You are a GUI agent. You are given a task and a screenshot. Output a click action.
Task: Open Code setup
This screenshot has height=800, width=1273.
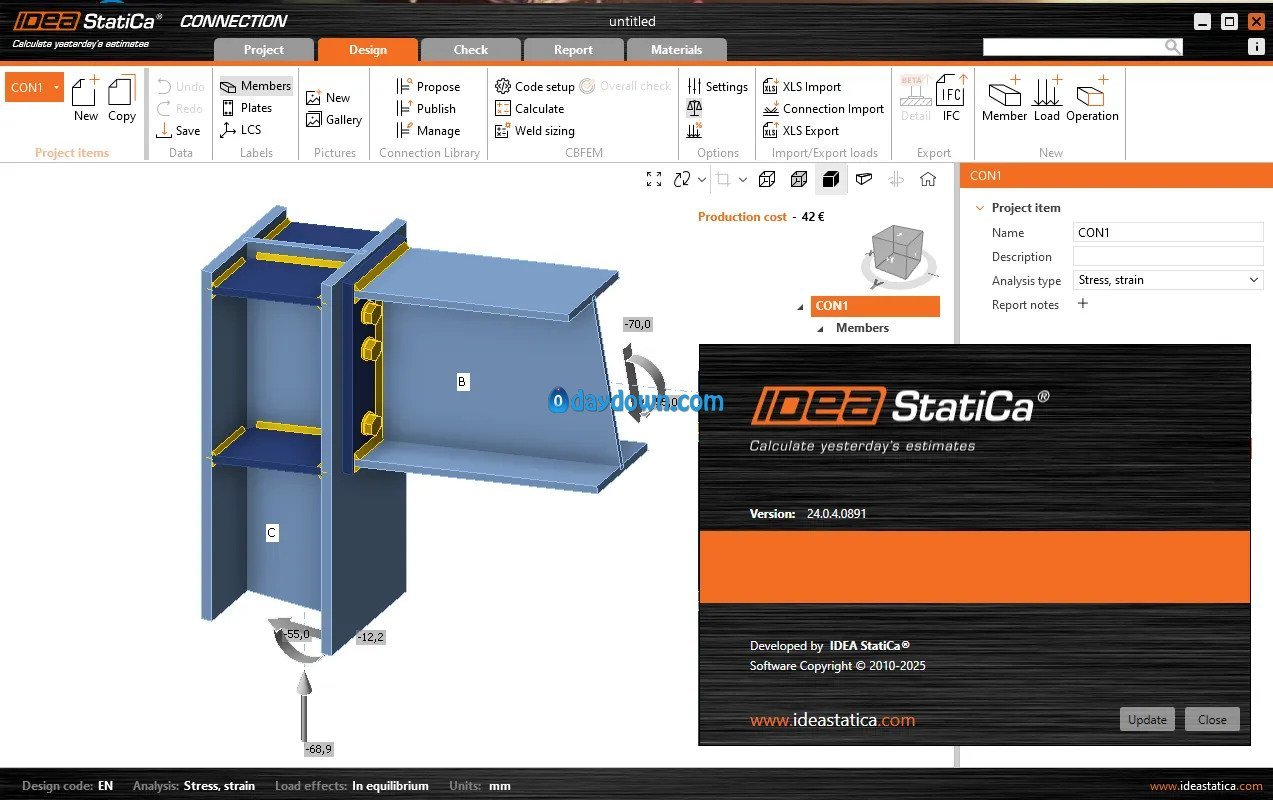[x=535, y=87]
